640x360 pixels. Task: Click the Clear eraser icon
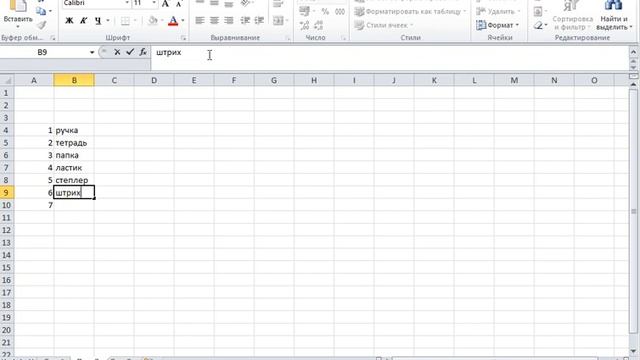click(x=538, y=25)
